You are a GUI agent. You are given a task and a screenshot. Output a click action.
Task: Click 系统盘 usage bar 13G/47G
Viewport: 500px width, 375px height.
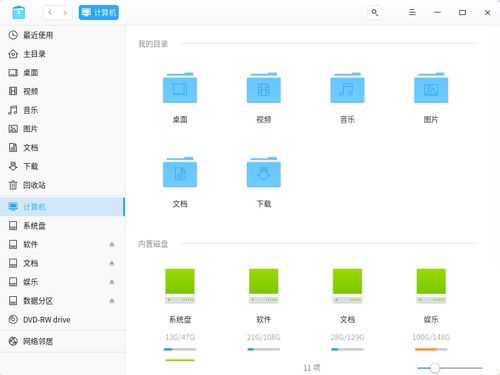(180, 349)
